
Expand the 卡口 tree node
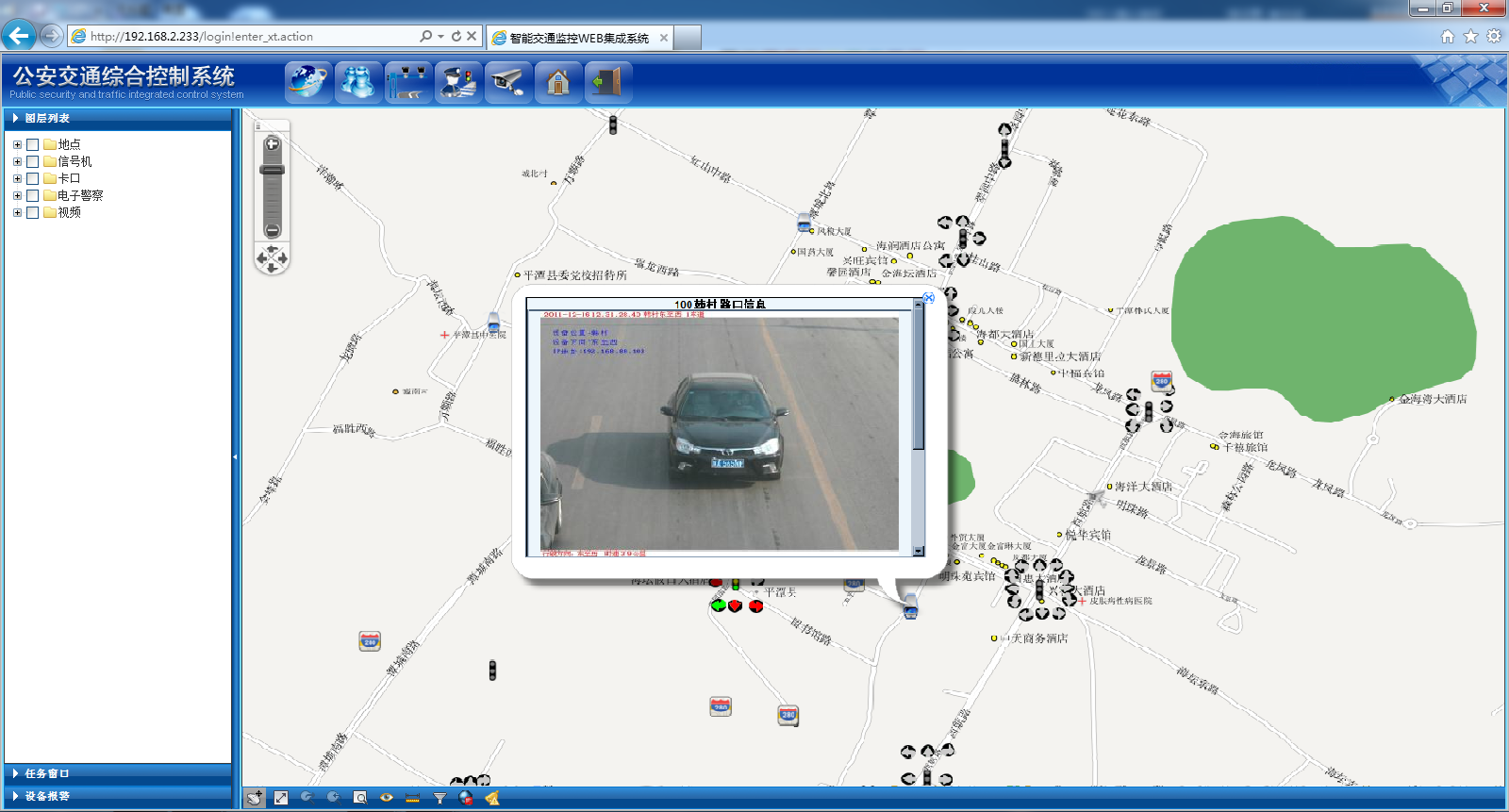coord(17,178)
